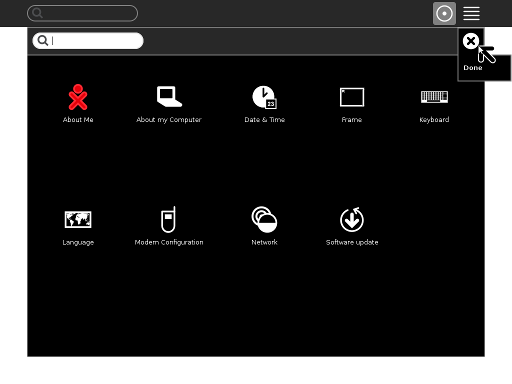Open the Network settings icon
The image size is (512, 384).
(x=264, y=219)
